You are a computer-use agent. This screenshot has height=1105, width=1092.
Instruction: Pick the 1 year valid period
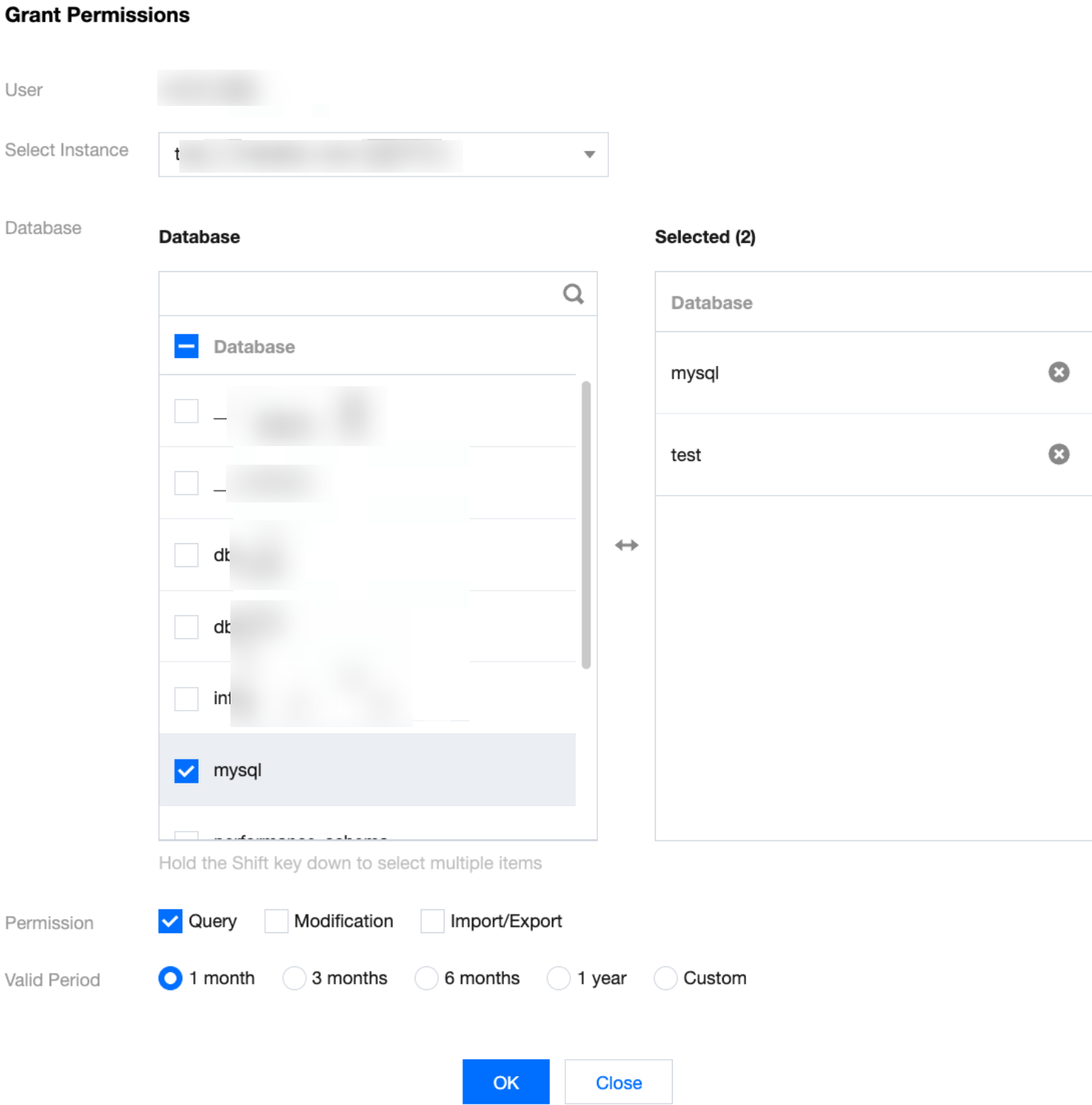(x=558, y=978)
